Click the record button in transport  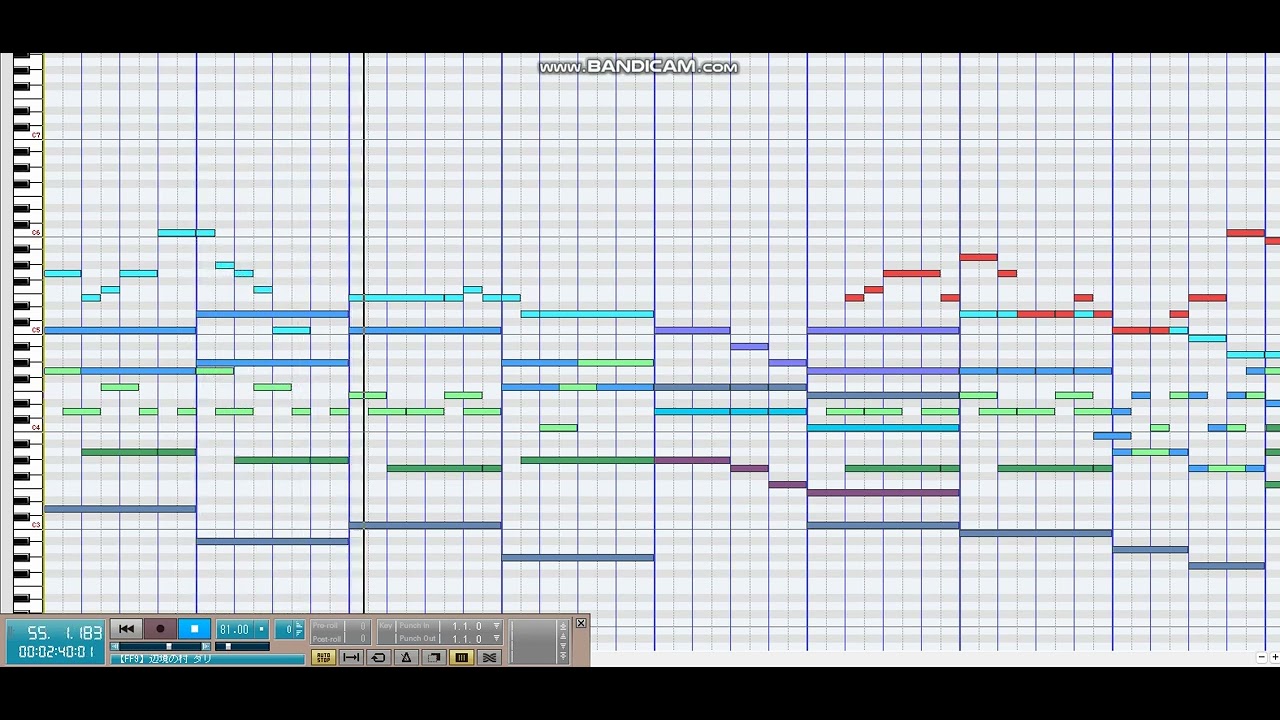coord(160,629)
